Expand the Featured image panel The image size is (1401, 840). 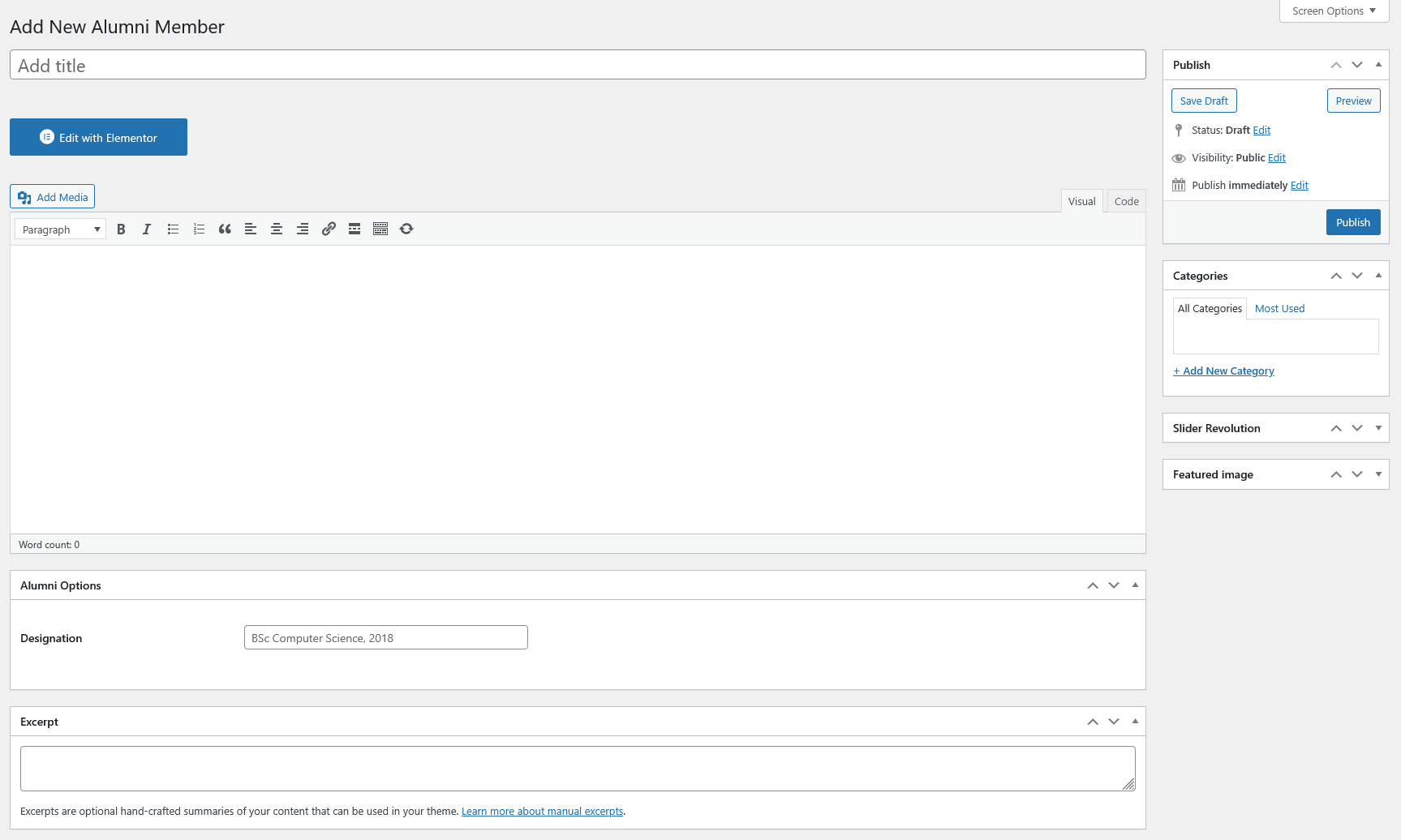click(1378, 474)
